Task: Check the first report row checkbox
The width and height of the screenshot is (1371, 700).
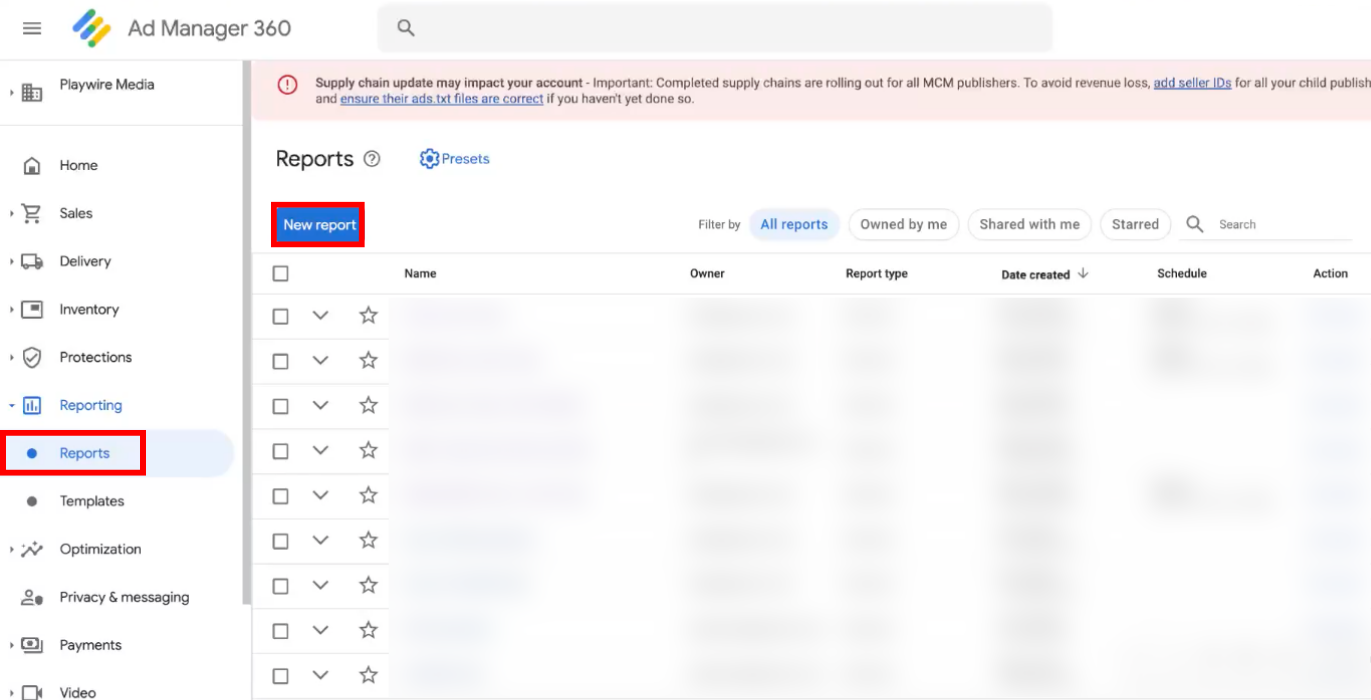Action: click(x=281, y=316)
